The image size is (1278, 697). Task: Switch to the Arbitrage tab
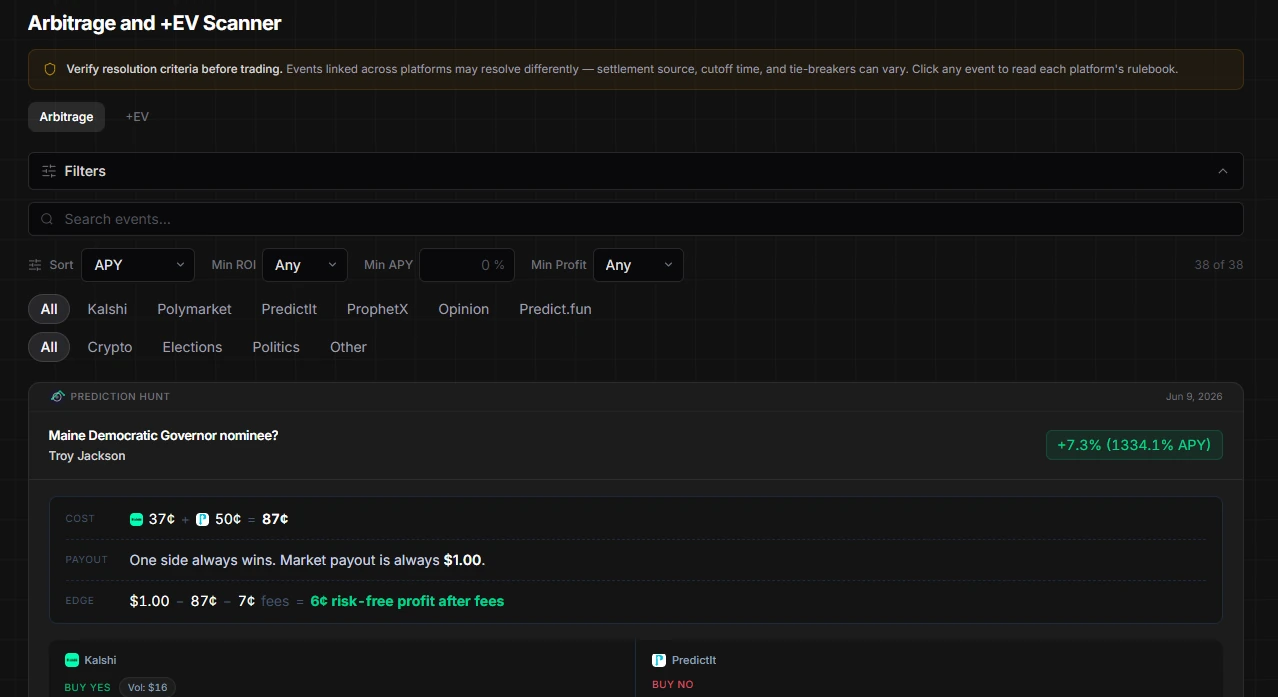click(66, 117)
